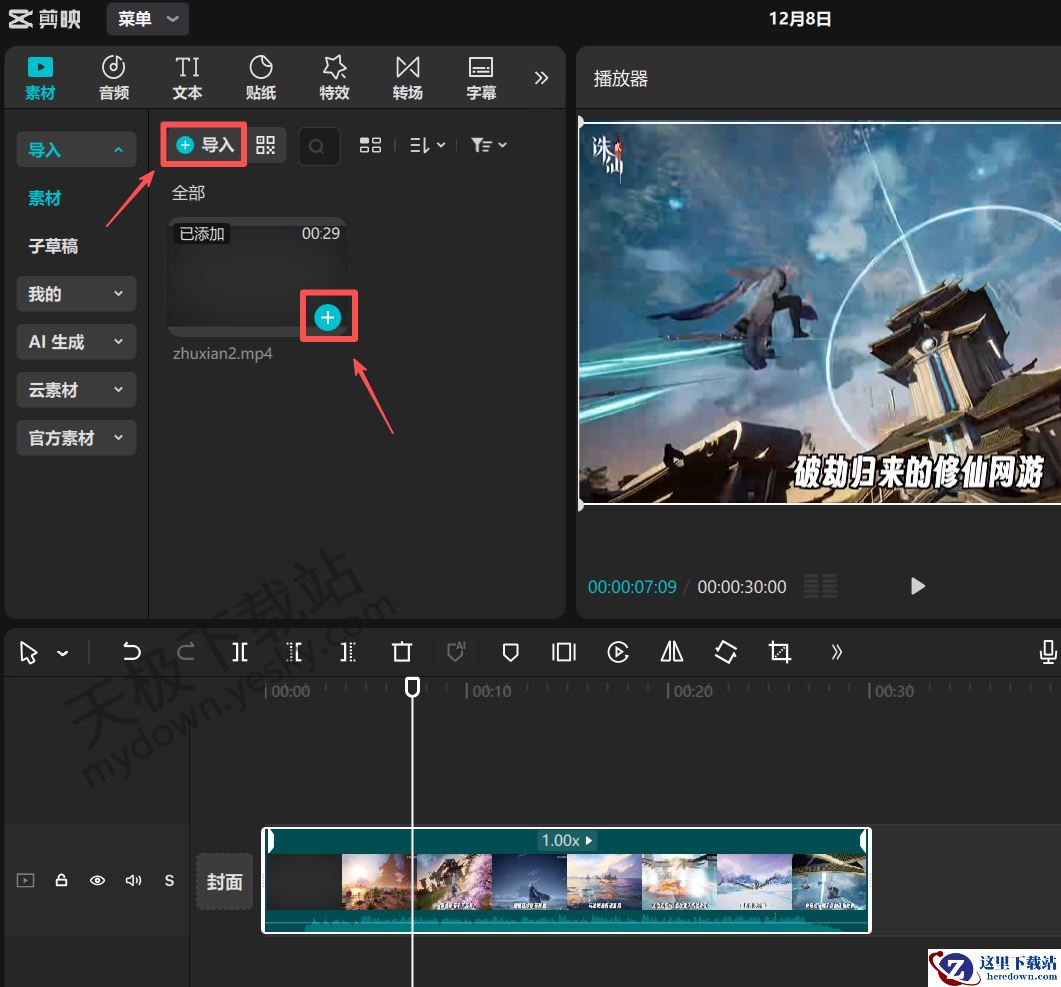Expand the 云素材 category
Viewport: 1061px width, 987px height.
click(x=76, y=389)
